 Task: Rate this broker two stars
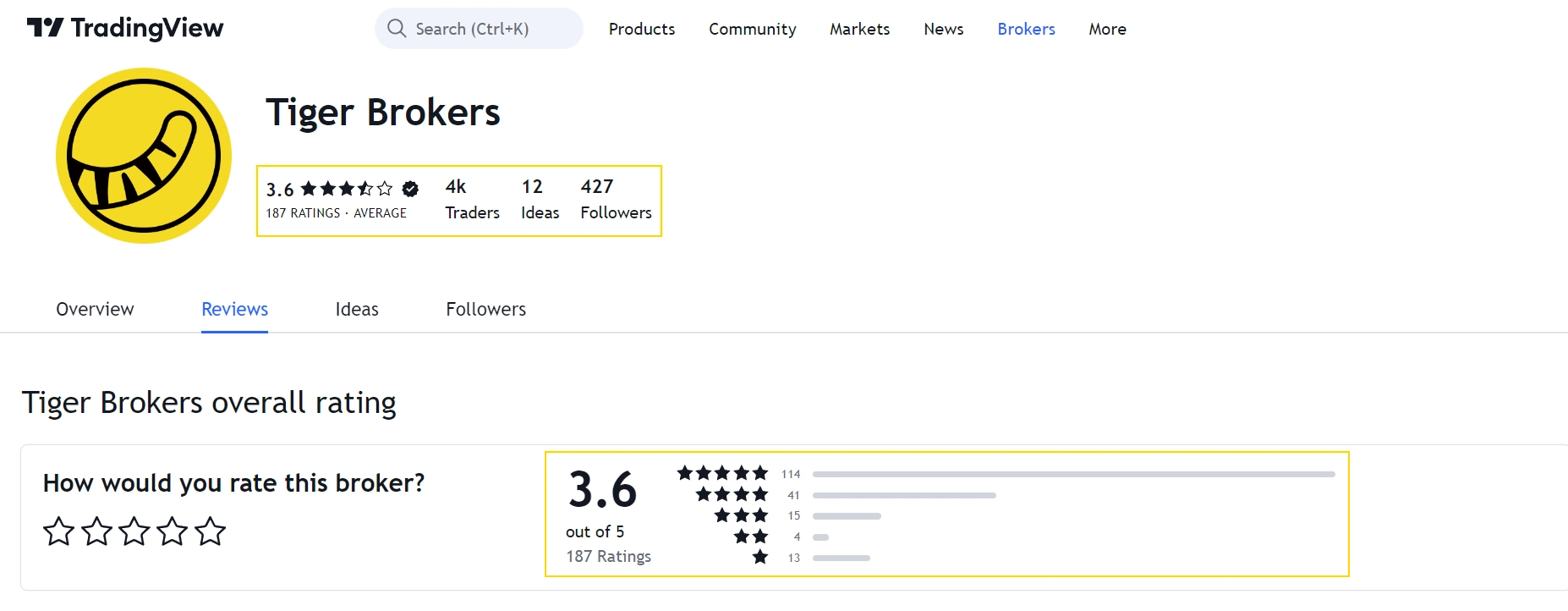(96, 531)
